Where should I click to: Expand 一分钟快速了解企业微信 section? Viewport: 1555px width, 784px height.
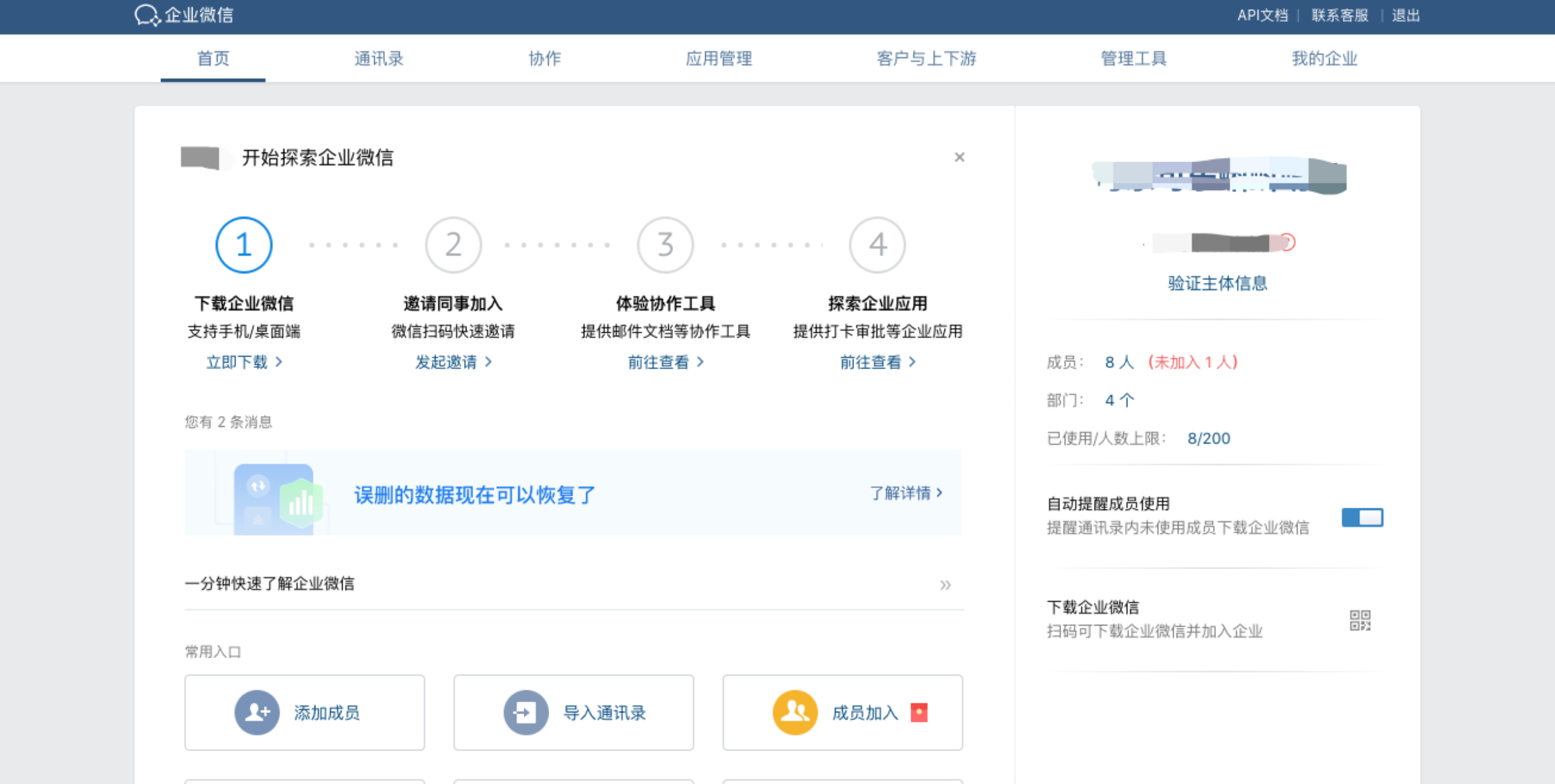574,584
